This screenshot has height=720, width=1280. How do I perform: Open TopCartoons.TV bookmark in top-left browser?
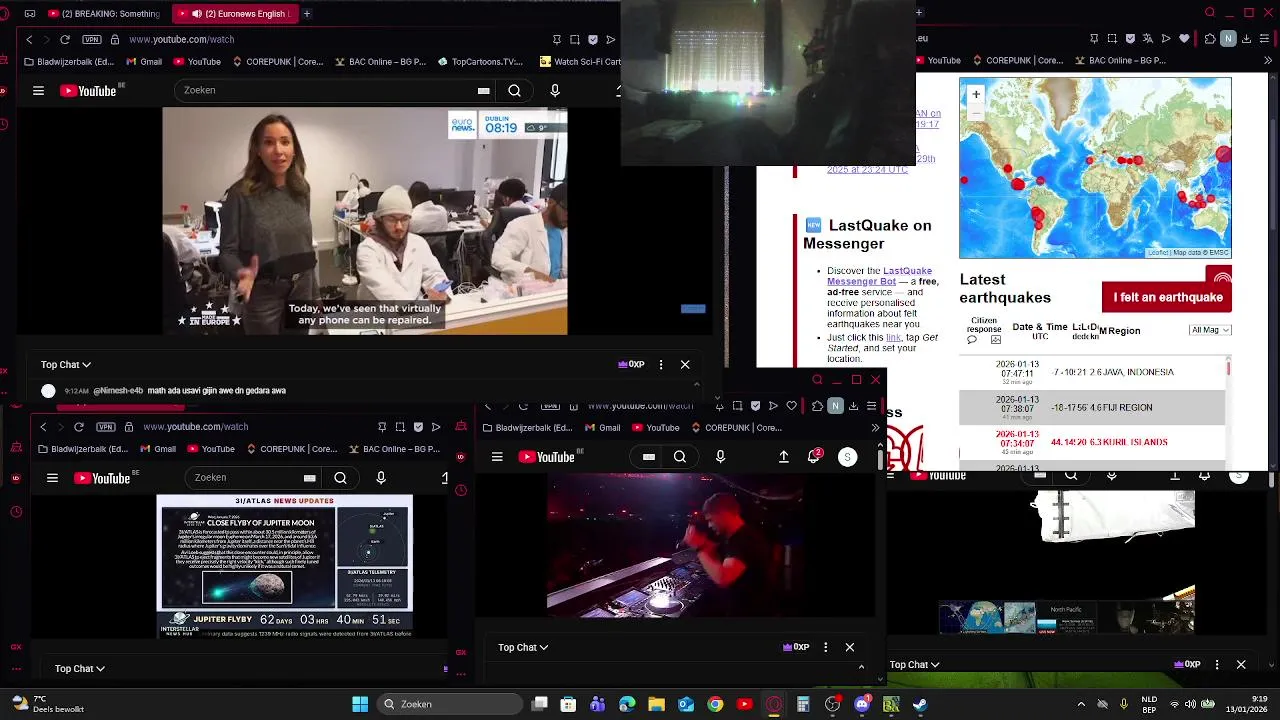pos(480,61)
